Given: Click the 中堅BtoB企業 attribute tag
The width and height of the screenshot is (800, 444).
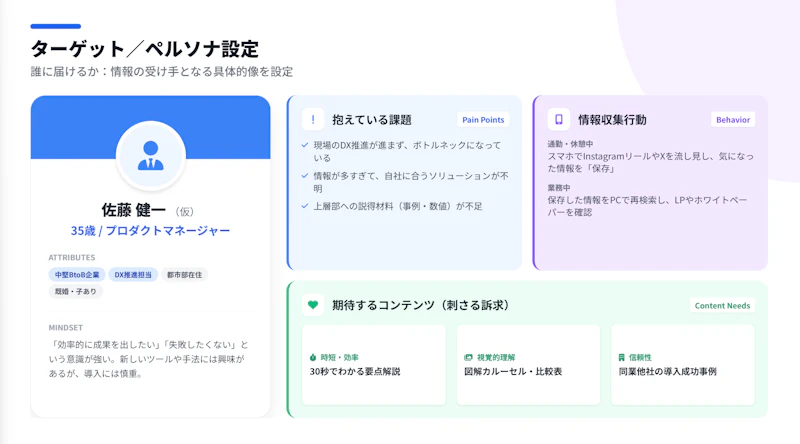Looking at the screenshot, I should [x=76, y=274].
